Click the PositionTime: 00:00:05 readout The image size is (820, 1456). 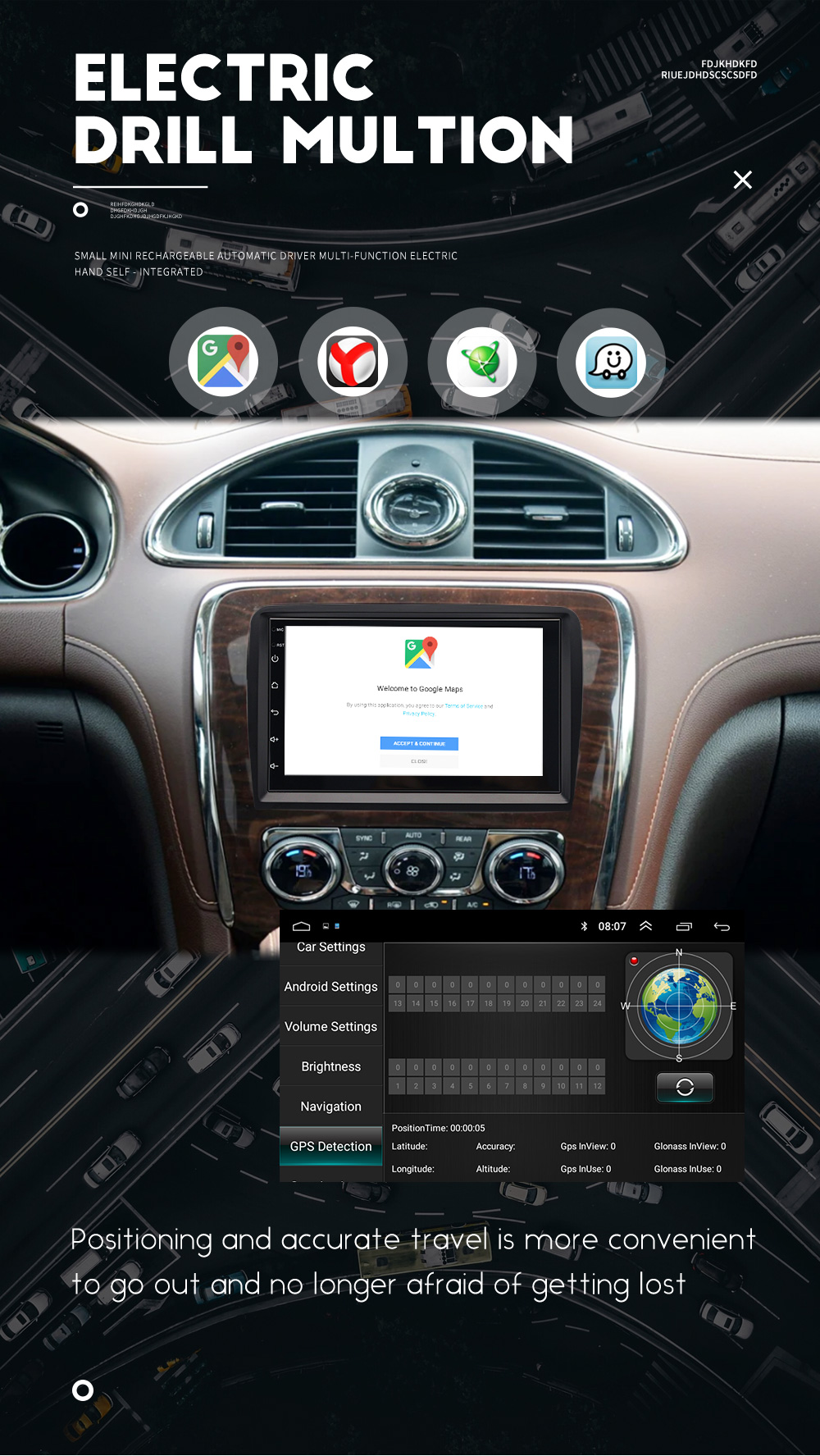[439, 1128]
